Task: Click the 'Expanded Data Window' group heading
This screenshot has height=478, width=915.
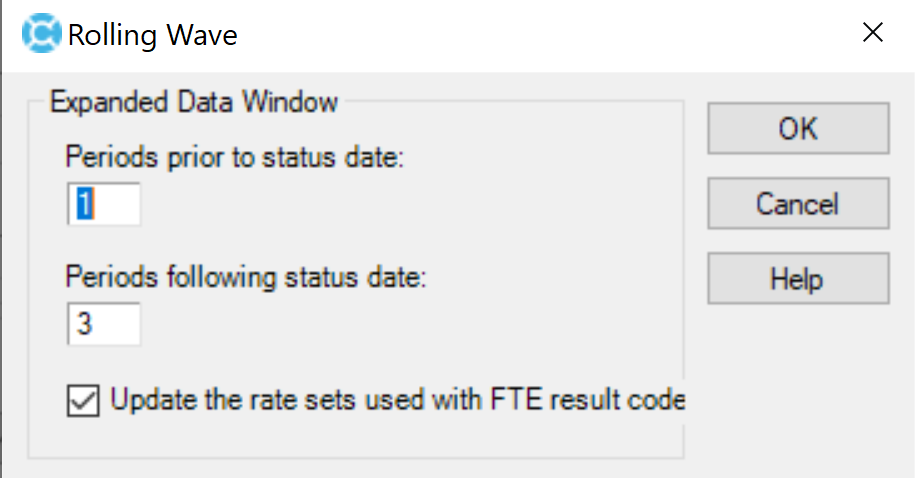Action: click(194, 102)
